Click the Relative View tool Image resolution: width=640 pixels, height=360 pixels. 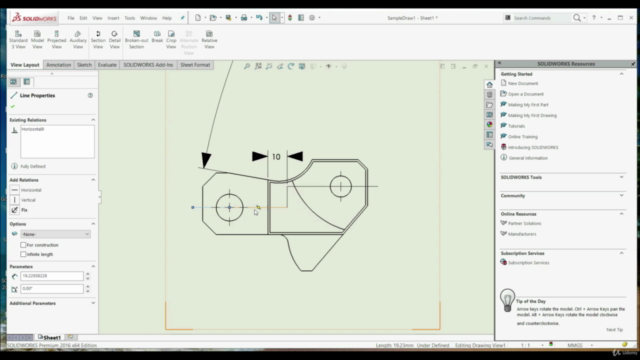(209, 40)
